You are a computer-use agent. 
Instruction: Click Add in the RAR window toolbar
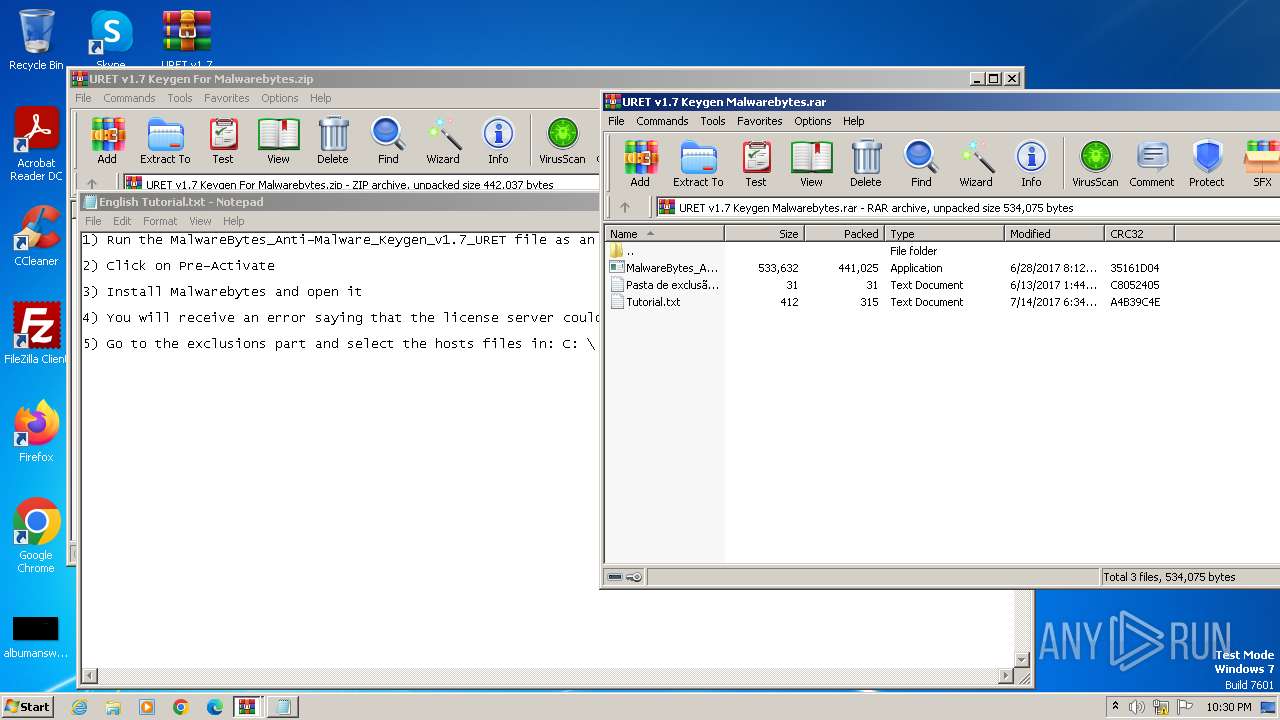[640, 164]
